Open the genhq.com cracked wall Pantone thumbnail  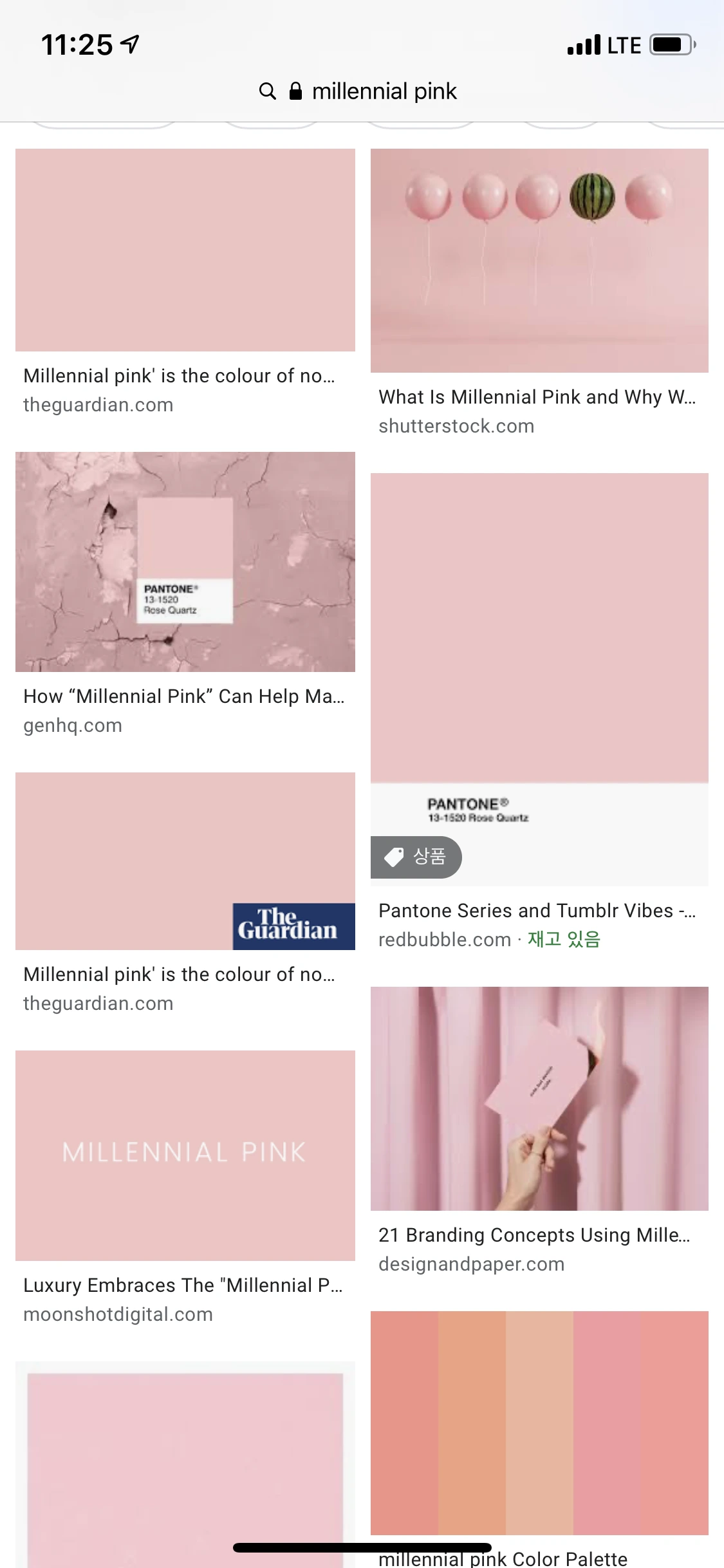[185, 562]
